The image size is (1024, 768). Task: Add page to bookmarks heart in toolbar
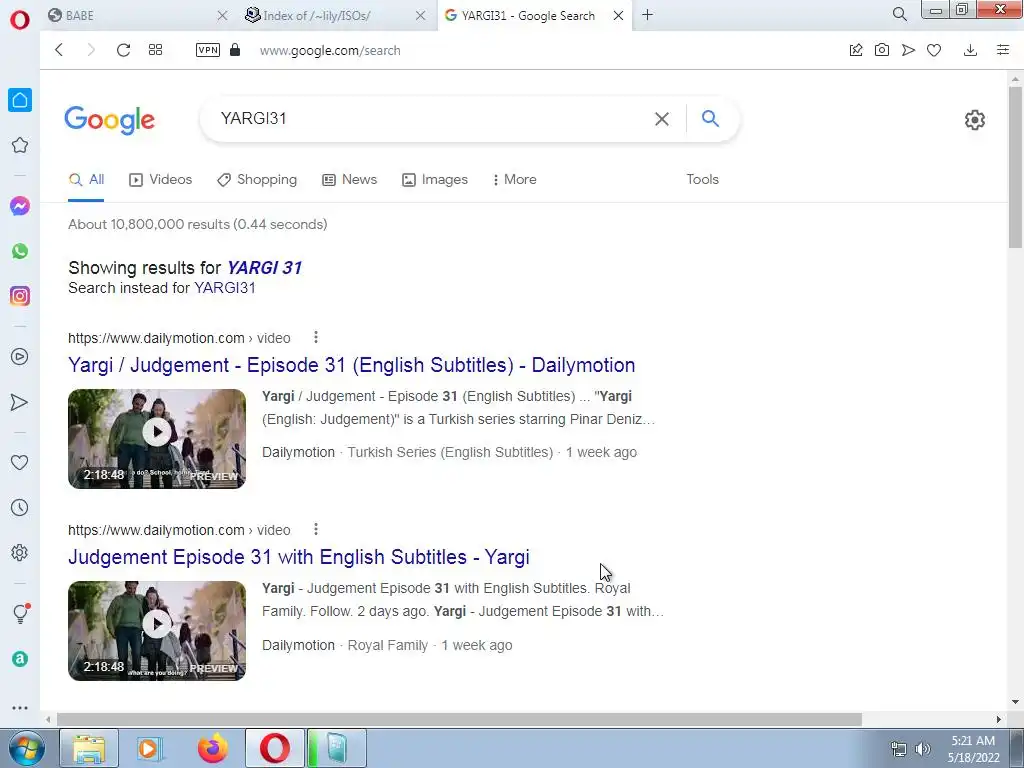pos(934,50)
